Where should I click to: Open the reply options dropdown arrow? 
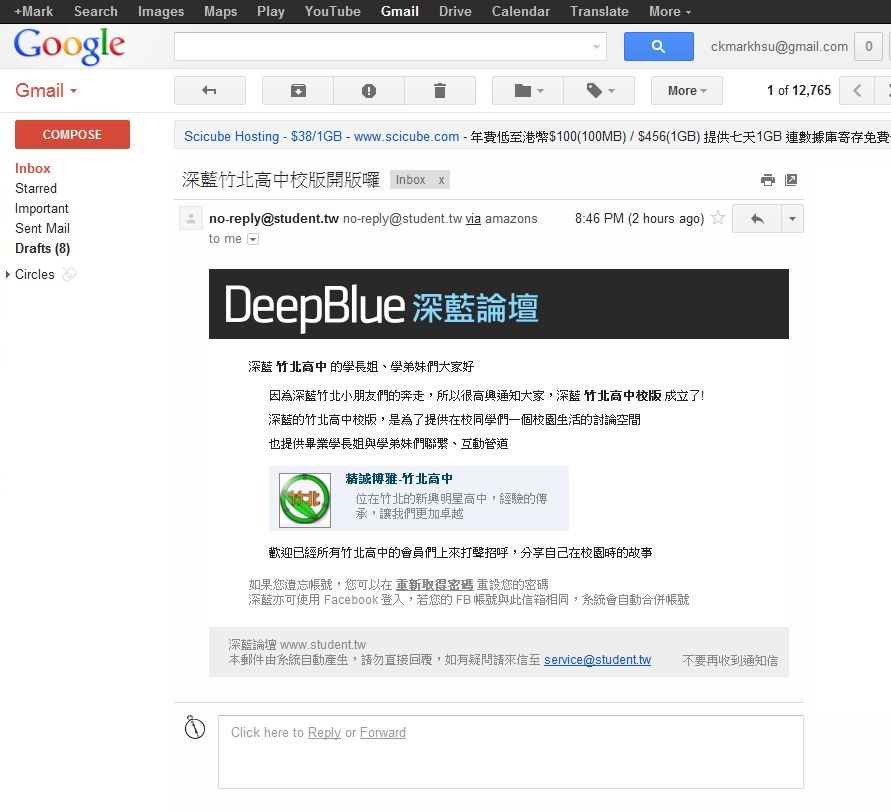click(x=792, y=219)
